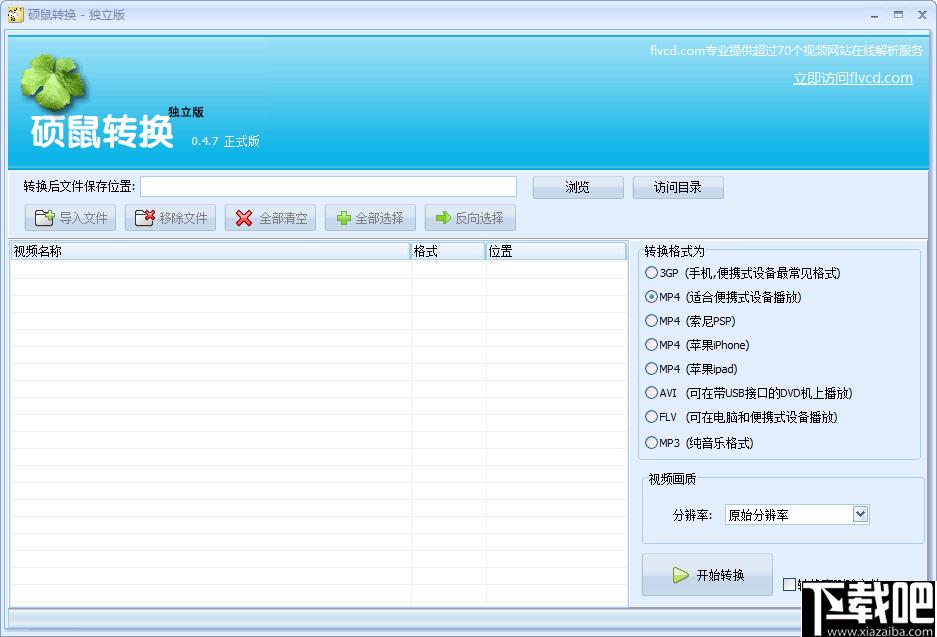The width and height of the screenshot is (937, 637).
Task: Click the green leaf logo
Action: point(54,82)
